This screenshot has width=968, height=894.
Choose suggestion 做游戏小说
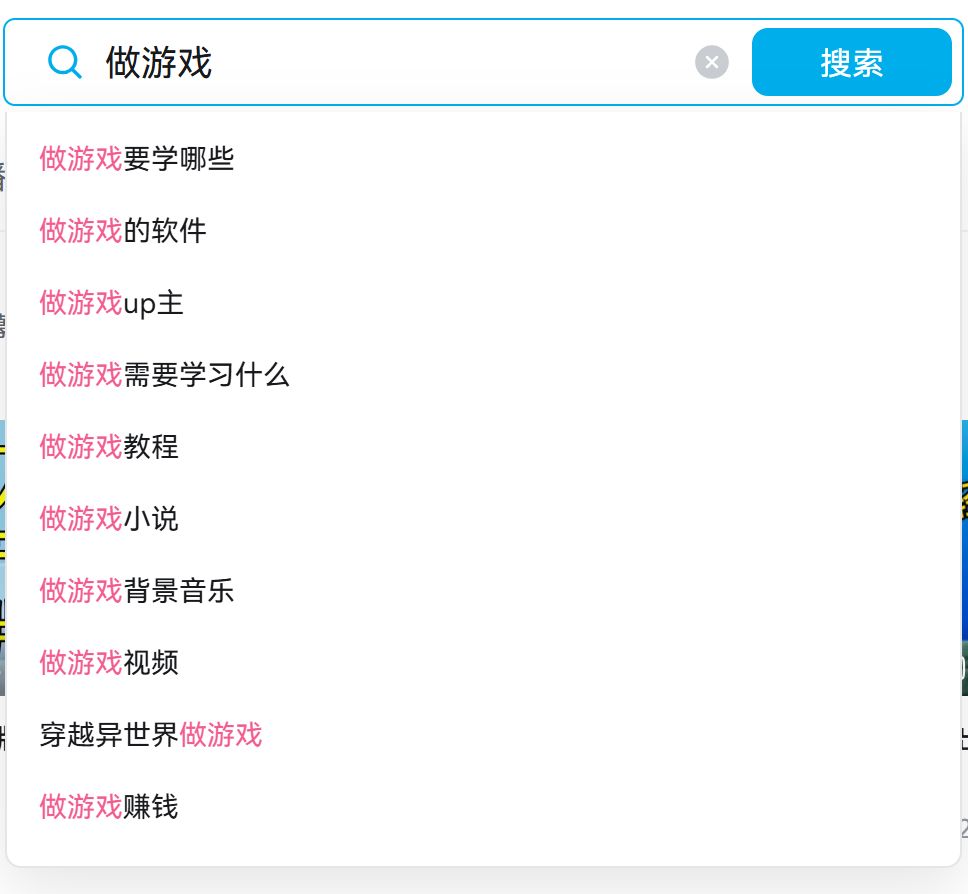[109, 518]
